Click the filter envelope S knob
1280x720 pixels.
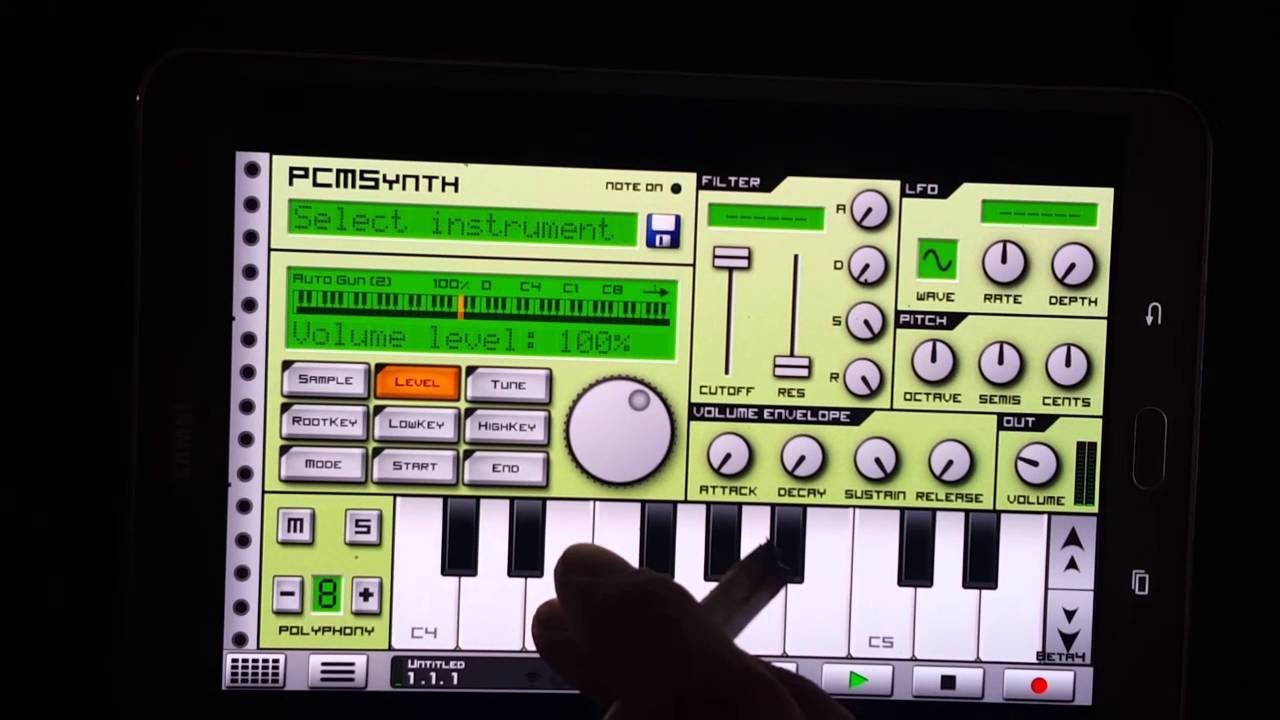pos(864,322)
